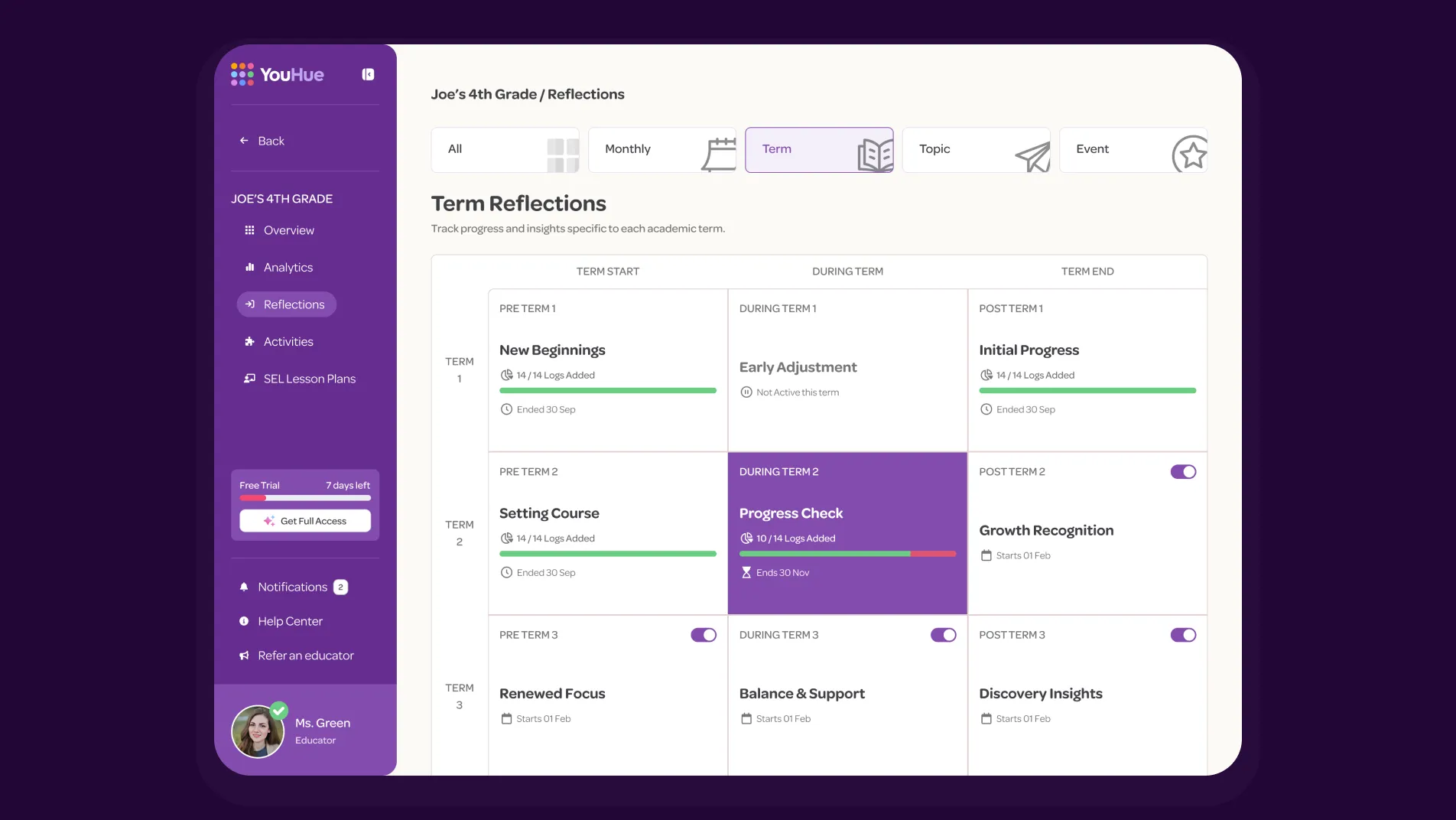Viewport: 1456px width, 820px height.
Task: Open the Notifications link
Action: point(293,587)
